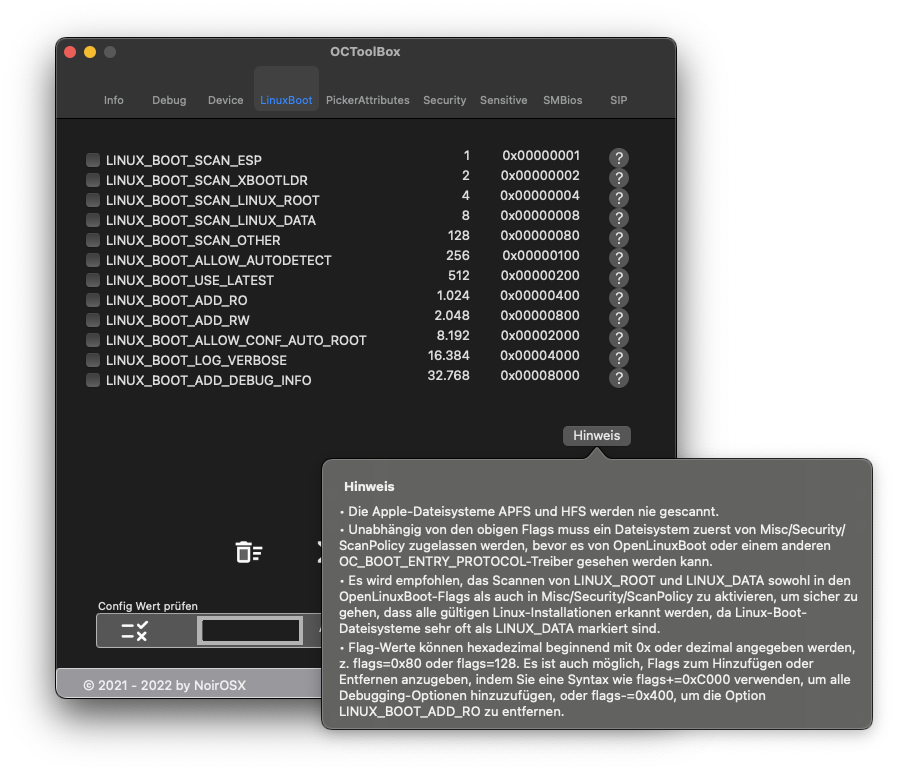View help for LINUX_BOOT_ADD_RO
The width and height of the screenshot is (908, 772).
pyautogui.click(x=618, y=298)
